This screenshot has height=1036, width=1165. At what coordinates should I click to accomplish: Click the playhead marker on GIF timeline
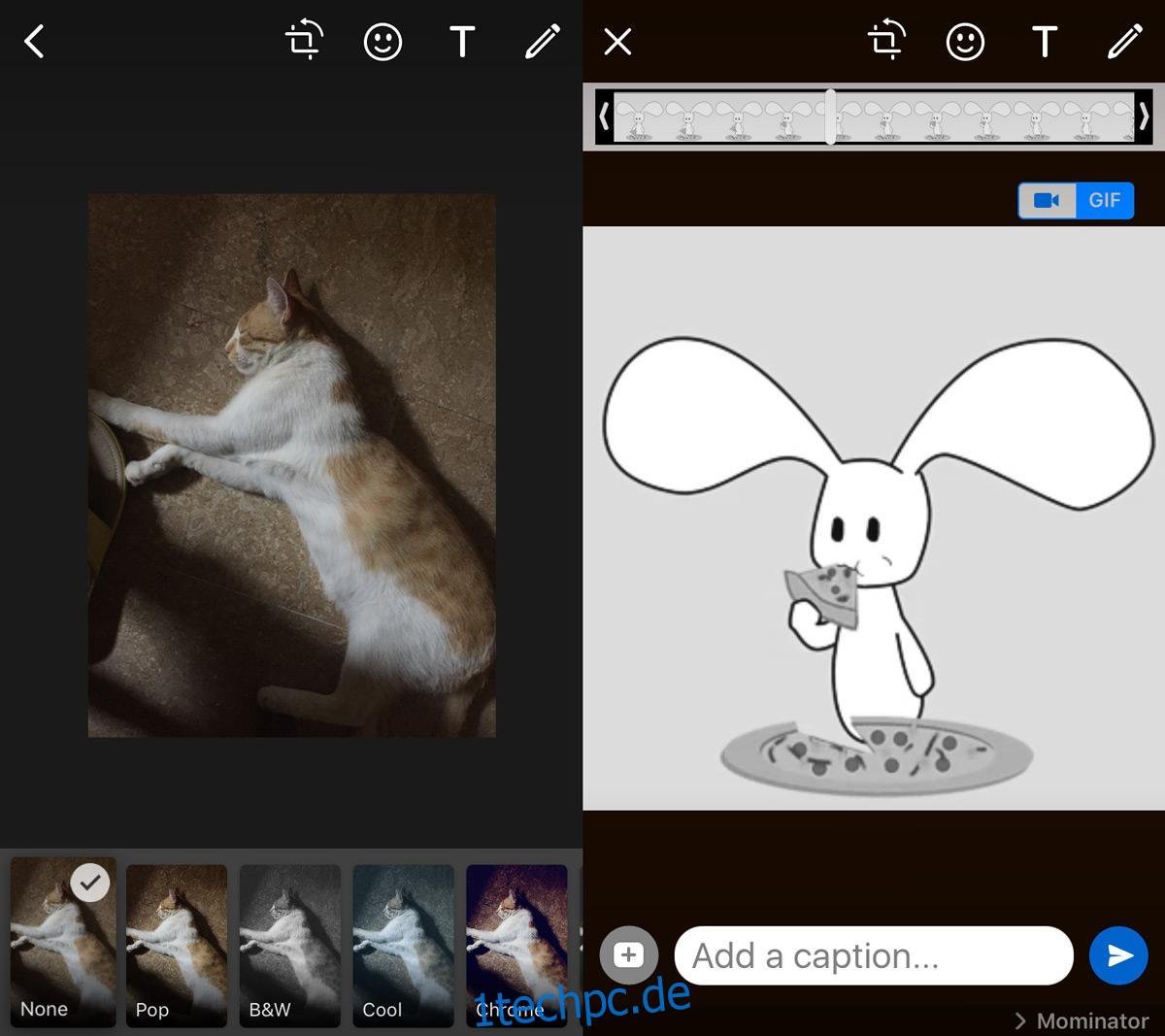click(x=830, y=117)
